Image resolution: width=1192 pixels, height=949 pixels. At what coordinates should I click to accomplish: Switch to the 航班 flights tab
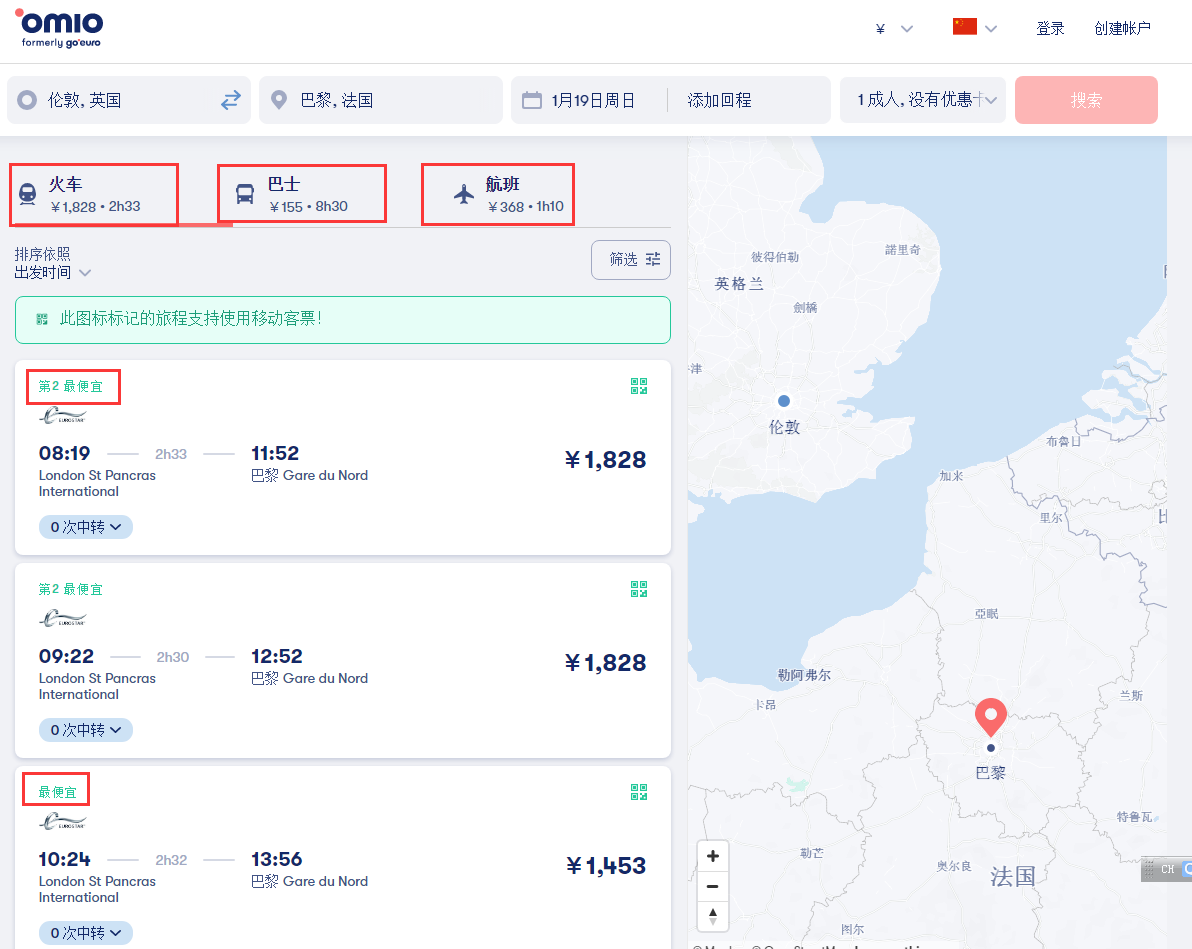pos(498,194)
